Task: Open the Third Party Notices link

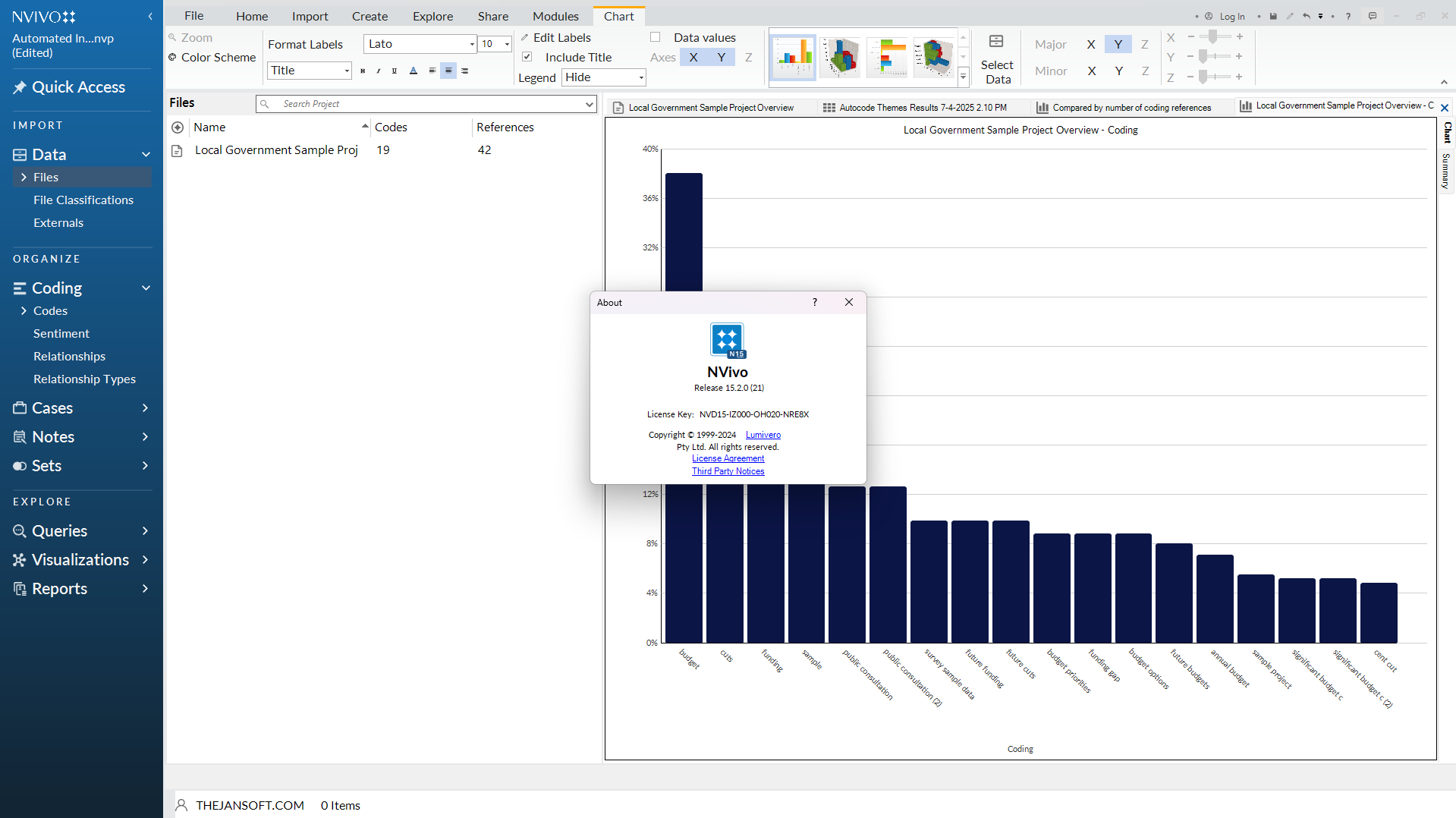Action: point(728,471)
